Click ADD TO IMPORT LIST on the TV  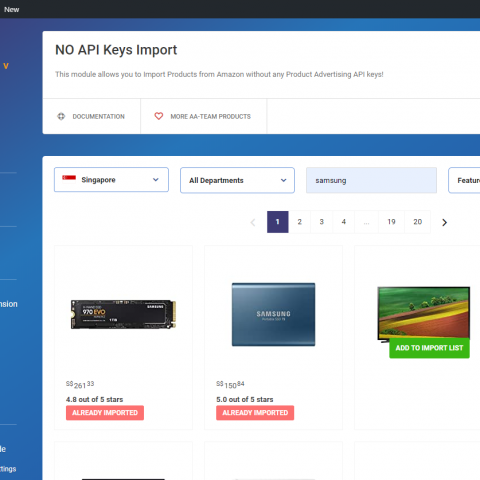[429, 348]
